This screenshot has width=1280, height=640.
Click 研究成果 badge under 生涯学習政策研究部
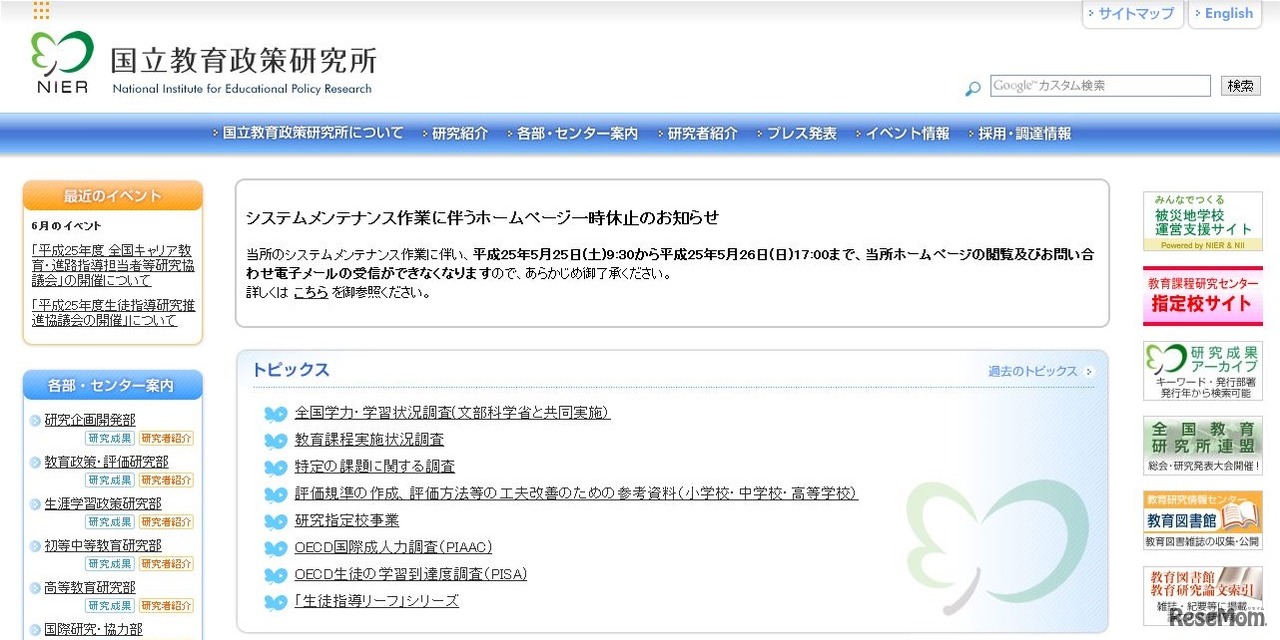pyautogui.click(x=109, y=522)
